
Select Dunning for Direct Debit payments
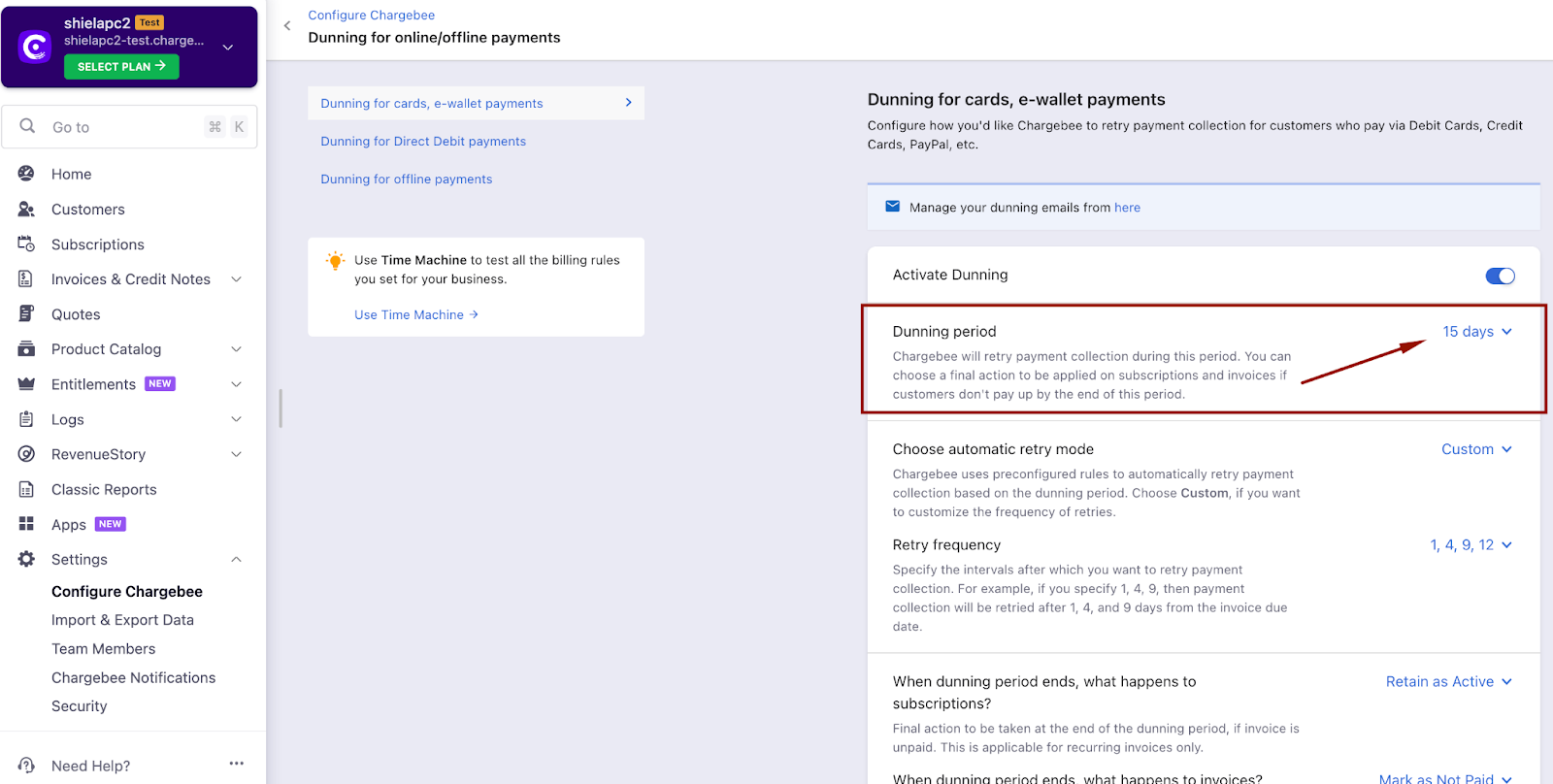click(x=423, y=142)
